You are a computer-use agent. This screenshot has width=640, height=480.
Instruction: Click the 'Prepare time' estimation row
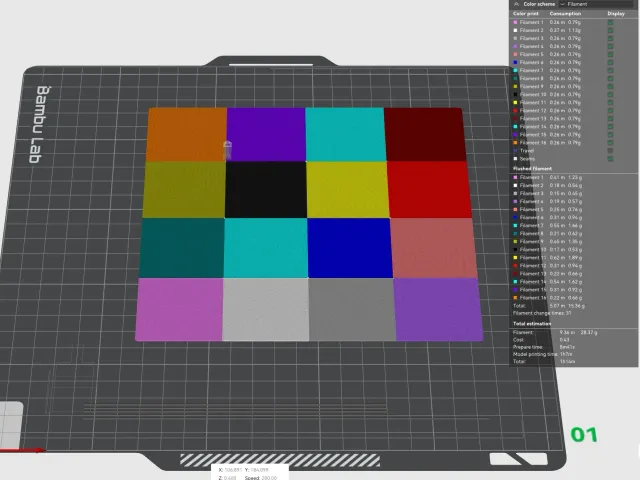tap(544, 347)
